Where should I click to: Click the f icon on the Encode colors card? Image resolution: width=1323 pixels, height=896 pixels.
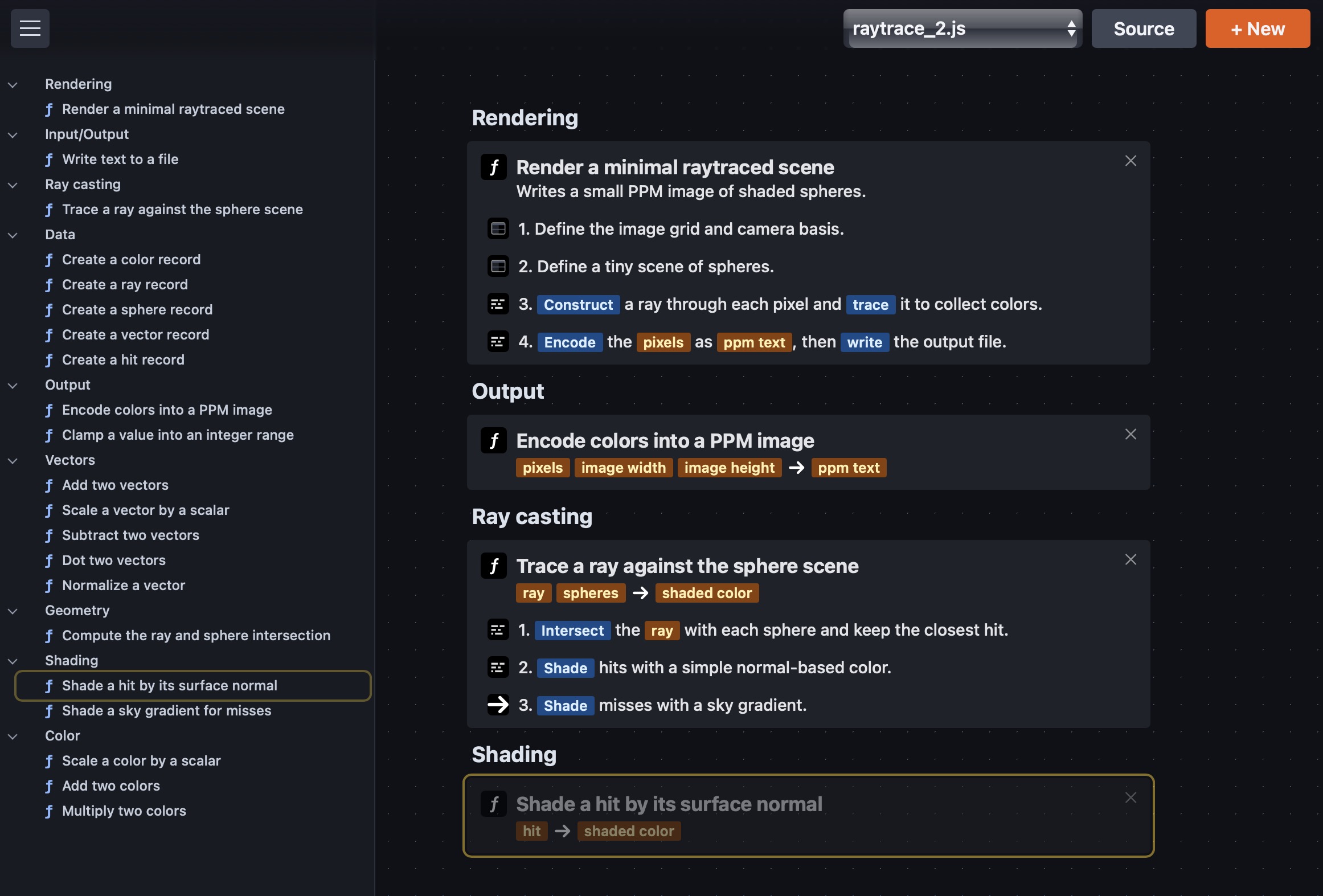pos(494,440)
